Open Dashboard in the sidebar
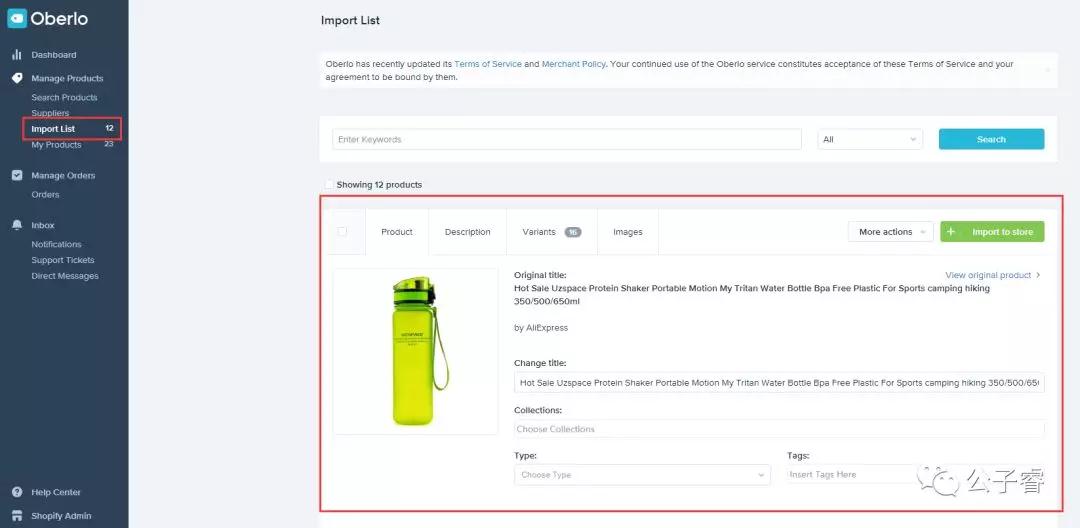This screenshot has height=528, width=1080. tap(54, 55)
